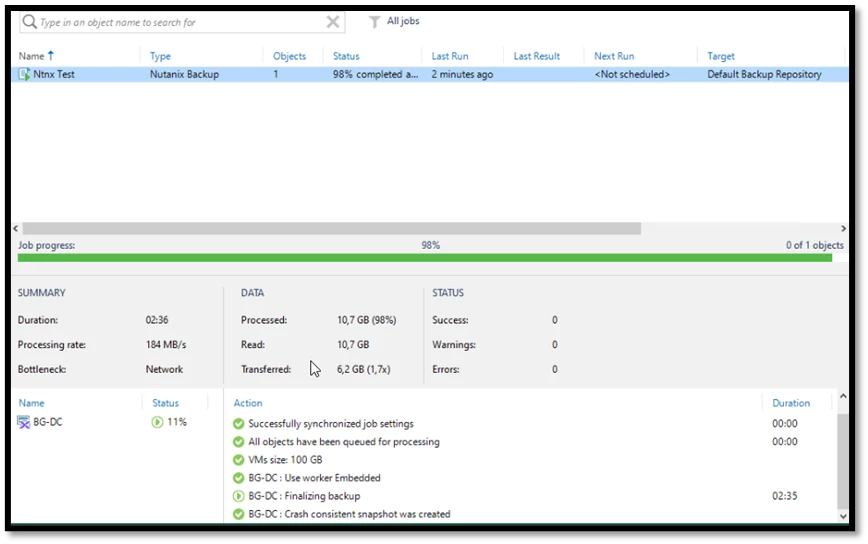Sort the VM list by Name header
The width and height of the screenshot is (868, 544).
pyautogui.click(x=32, y=403)
